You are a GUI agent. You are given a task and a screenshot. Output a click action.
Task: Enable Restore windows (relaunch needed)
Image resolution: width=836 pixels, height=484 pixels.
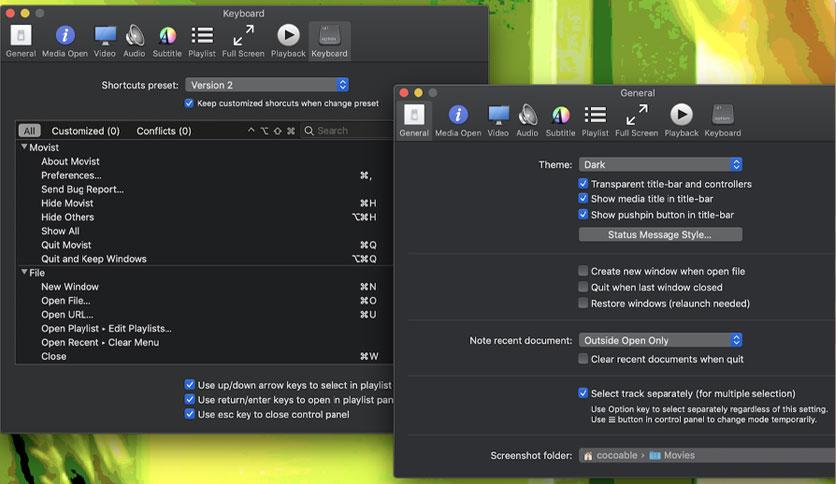point(583,303)
